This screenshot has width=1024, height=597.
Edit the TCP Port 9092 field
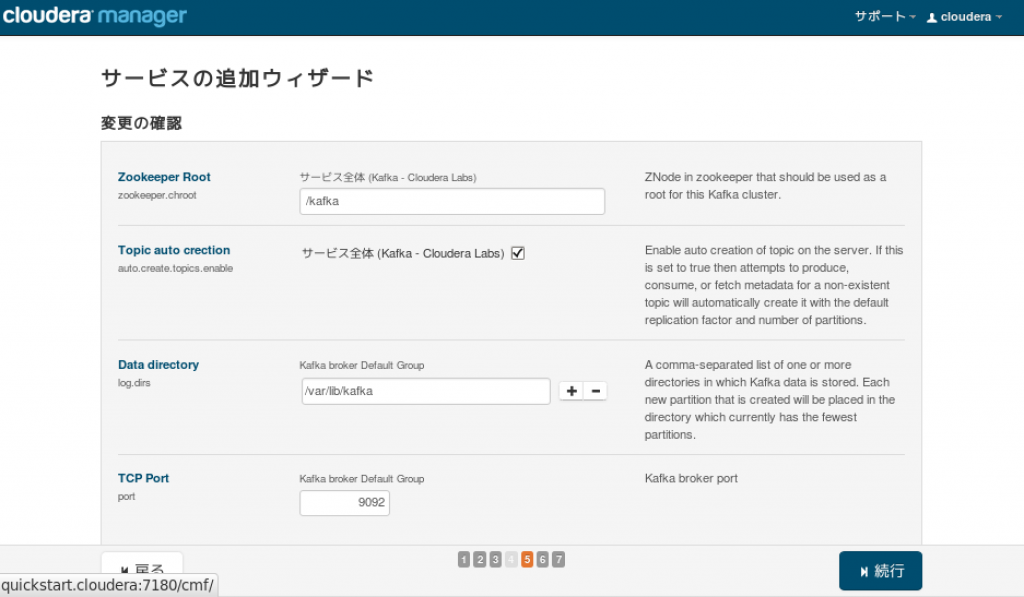click(345, 503)
